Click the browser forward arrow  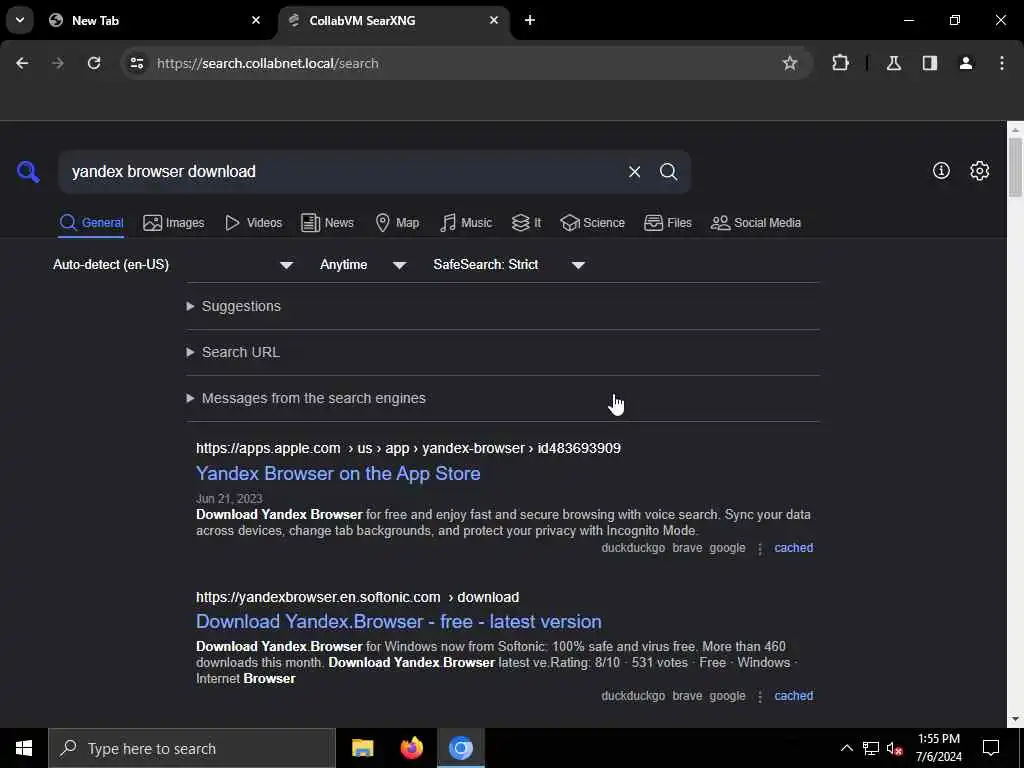click(58, 63)
